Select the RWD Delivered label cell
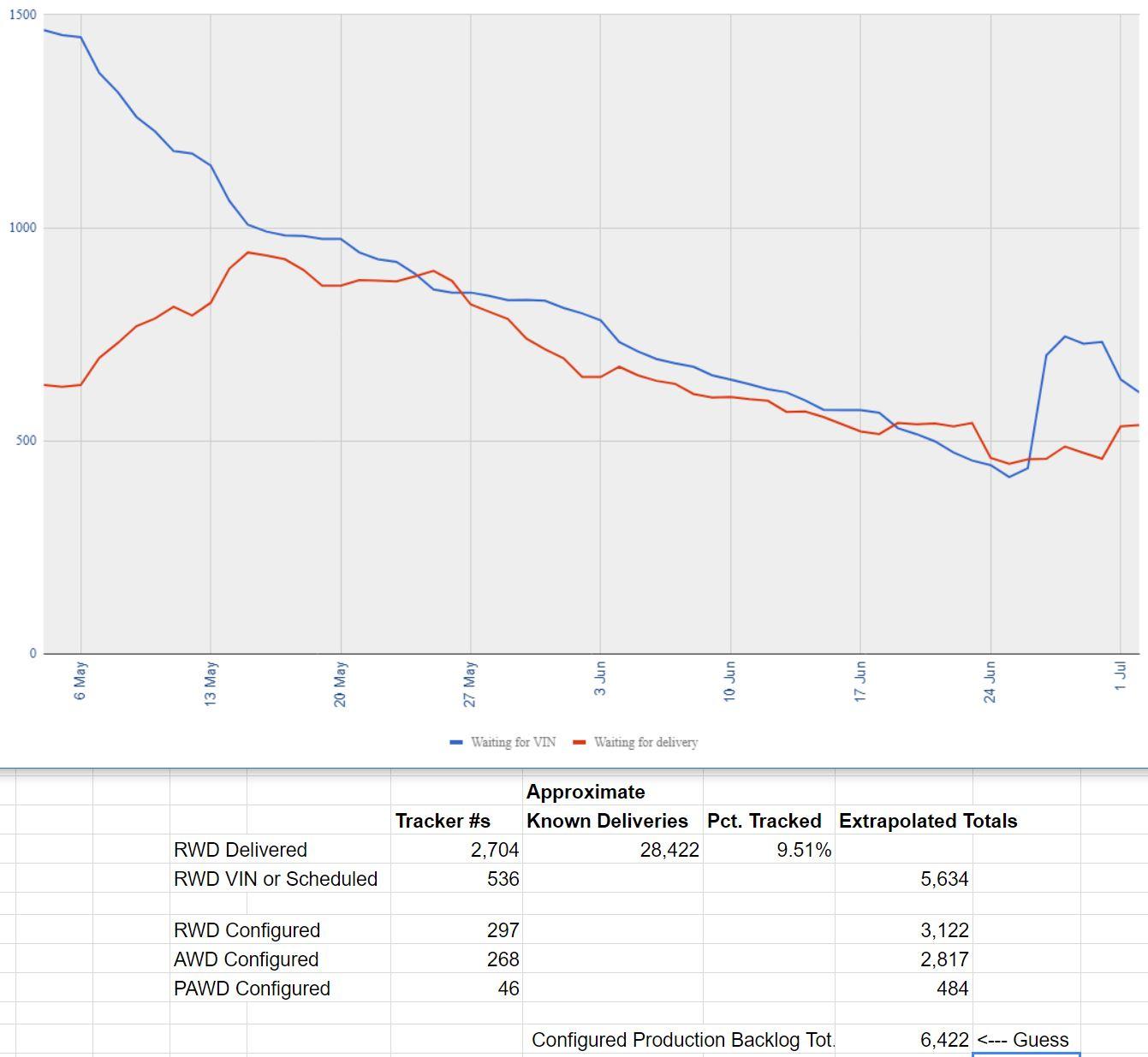Screen dimensions: 1148x1057 [x=242, y=850]
